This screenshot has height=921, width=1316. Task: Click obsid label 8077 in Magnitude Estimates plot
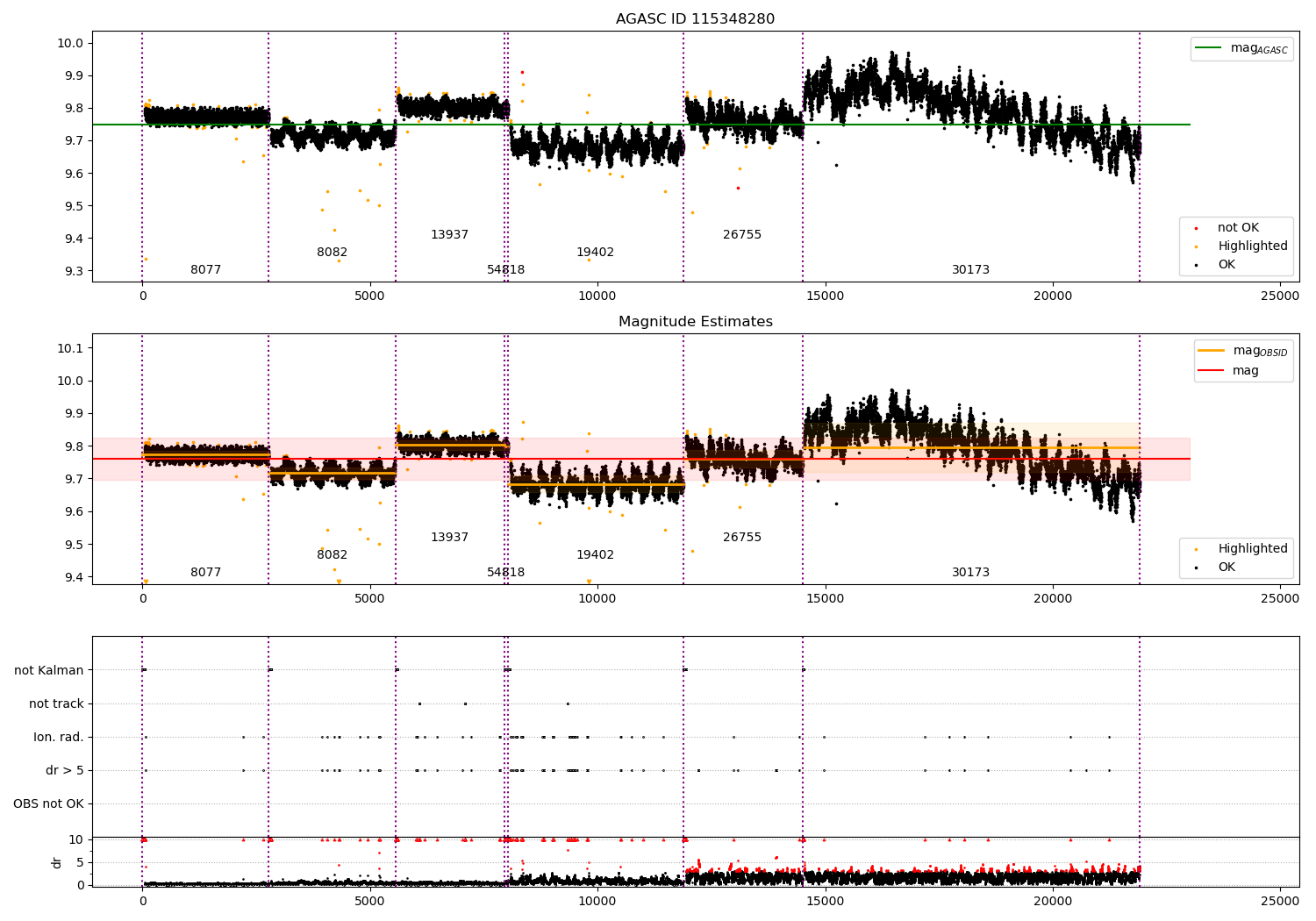tap(206, 573)
